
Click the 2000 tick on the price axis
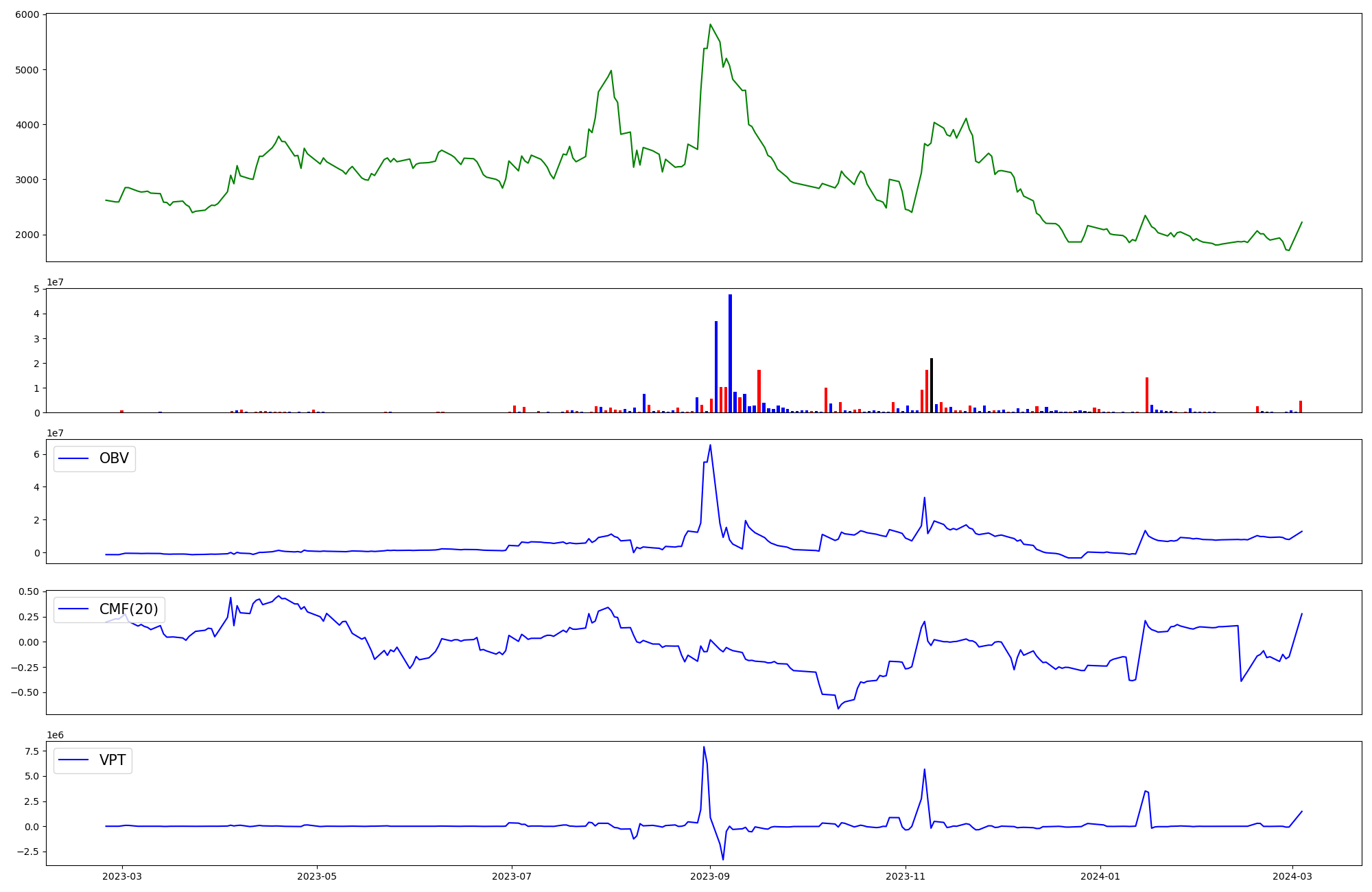point(27,235)
